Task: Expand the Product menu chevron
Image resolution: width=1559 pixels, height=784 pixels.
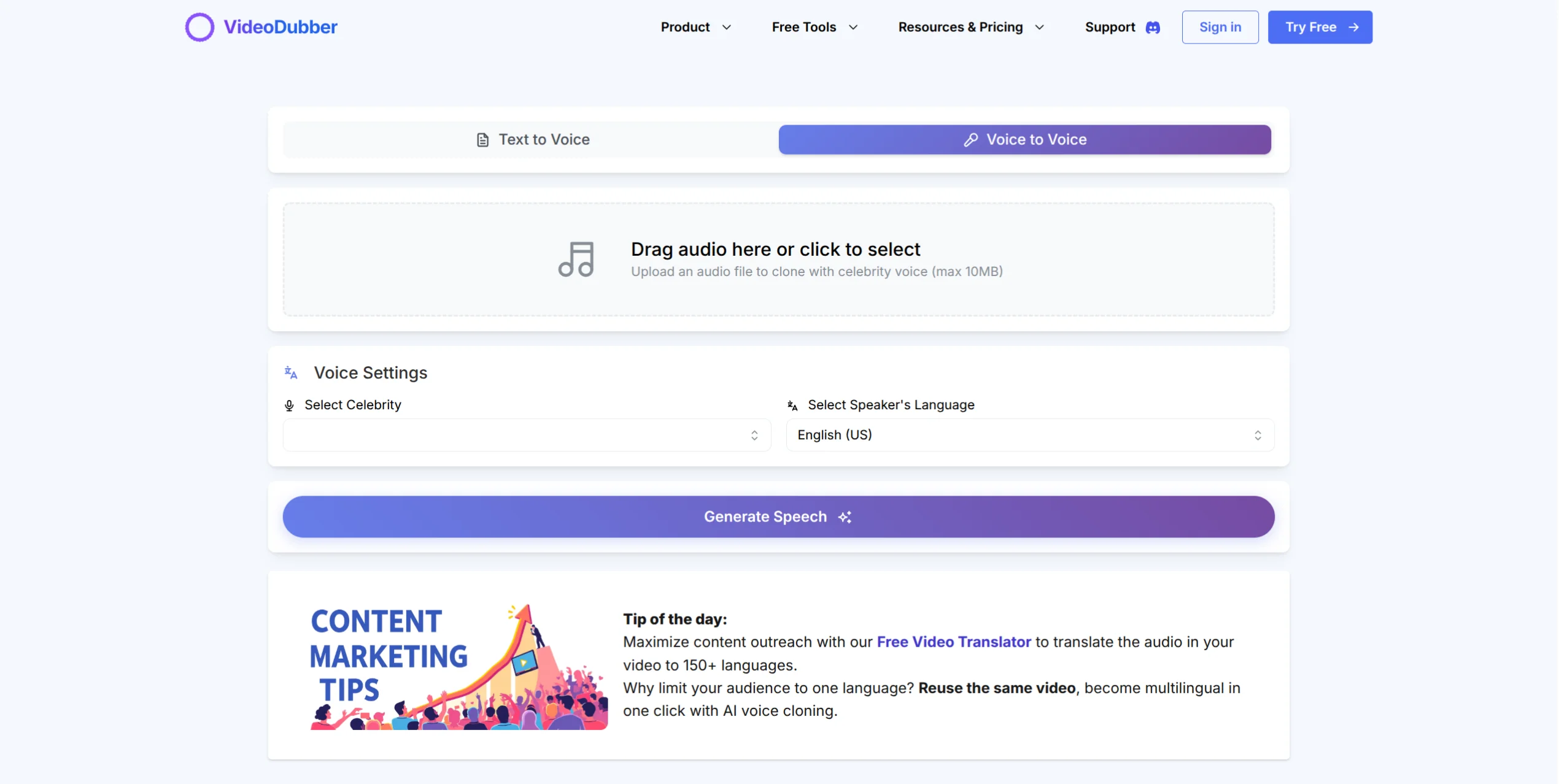Action: [727, 28]
